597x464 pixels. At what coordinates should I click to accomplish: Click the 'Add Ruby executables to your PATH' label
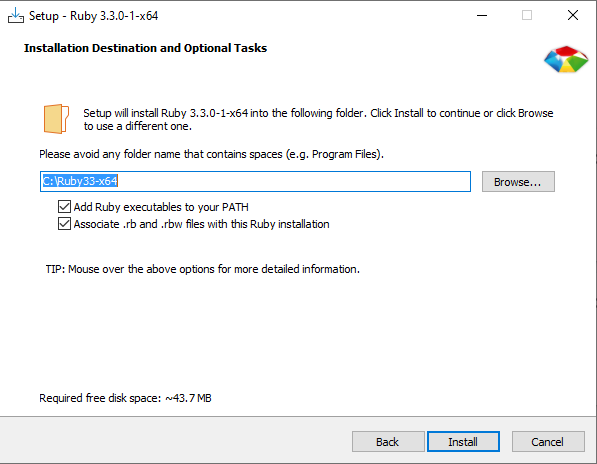(x=161, y=207)
